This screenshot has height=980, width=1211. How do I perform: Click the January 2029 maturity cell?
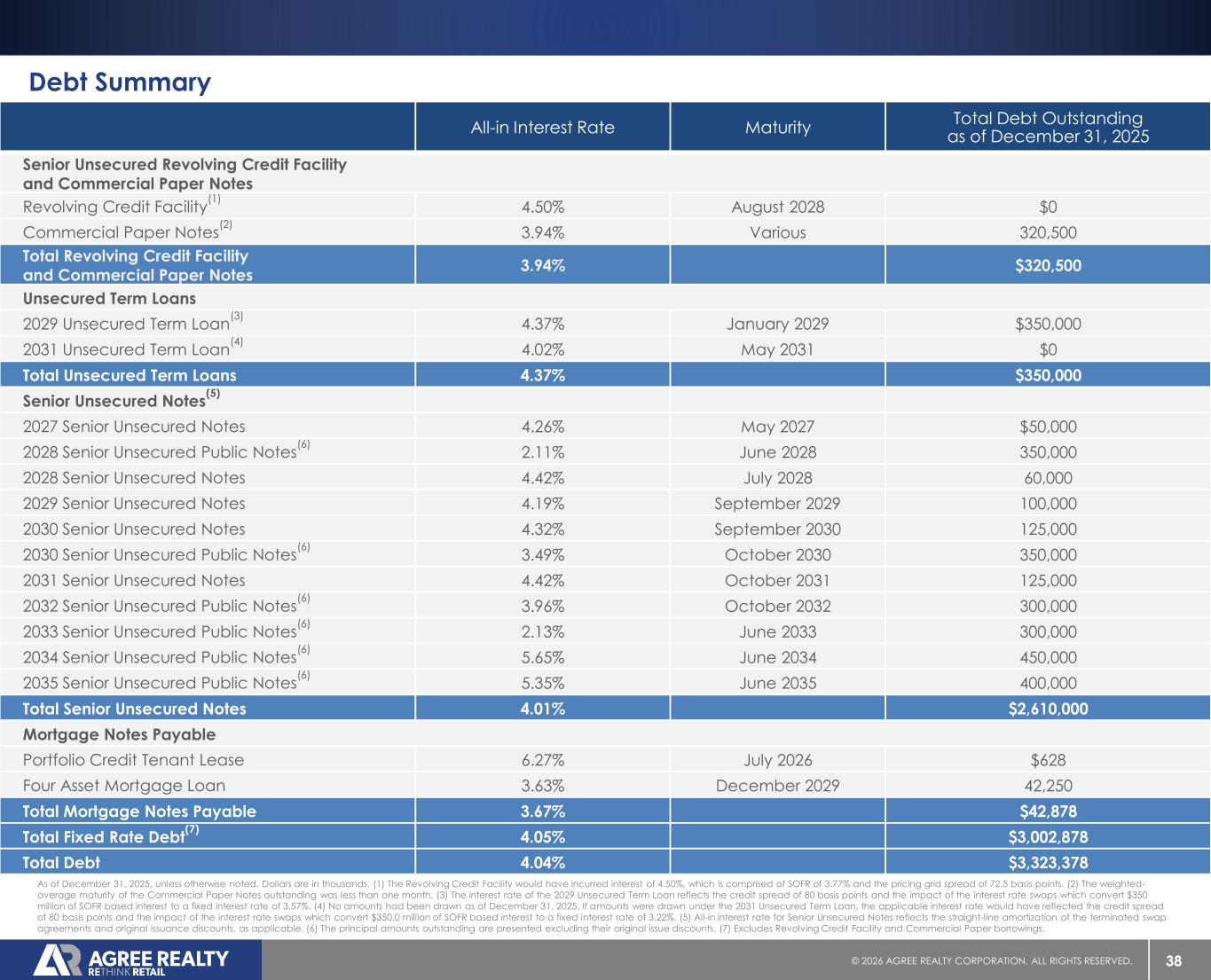pyautogui.click(x=777, y=325)
